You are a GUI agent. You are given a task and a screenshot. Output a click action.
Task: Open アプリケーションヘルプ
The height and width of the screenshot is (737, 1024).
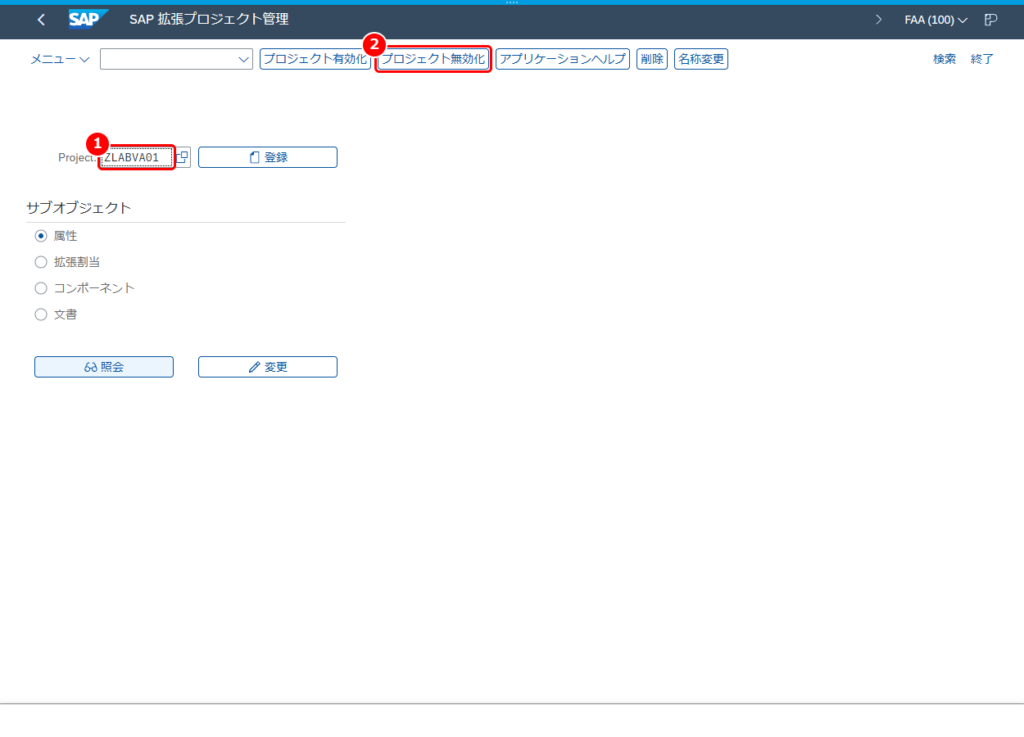coord(562,59)
